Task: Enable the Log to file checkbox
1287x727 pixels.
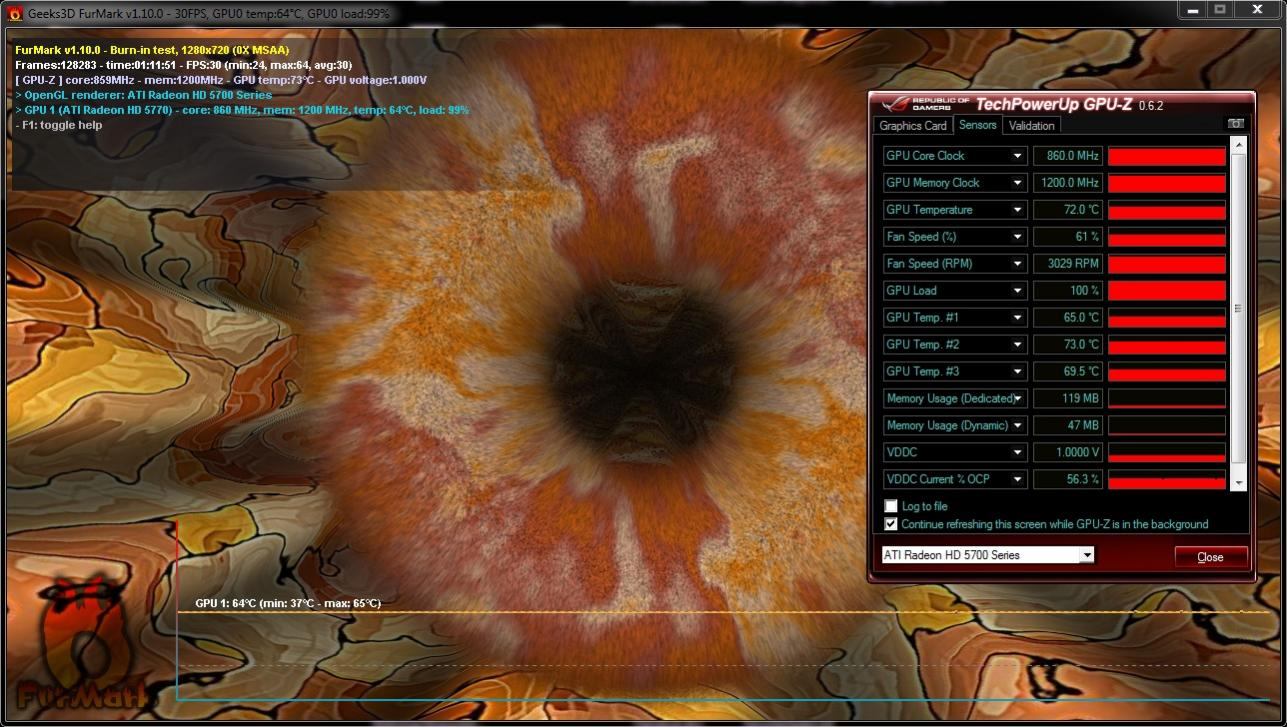Action: point(891,506)
